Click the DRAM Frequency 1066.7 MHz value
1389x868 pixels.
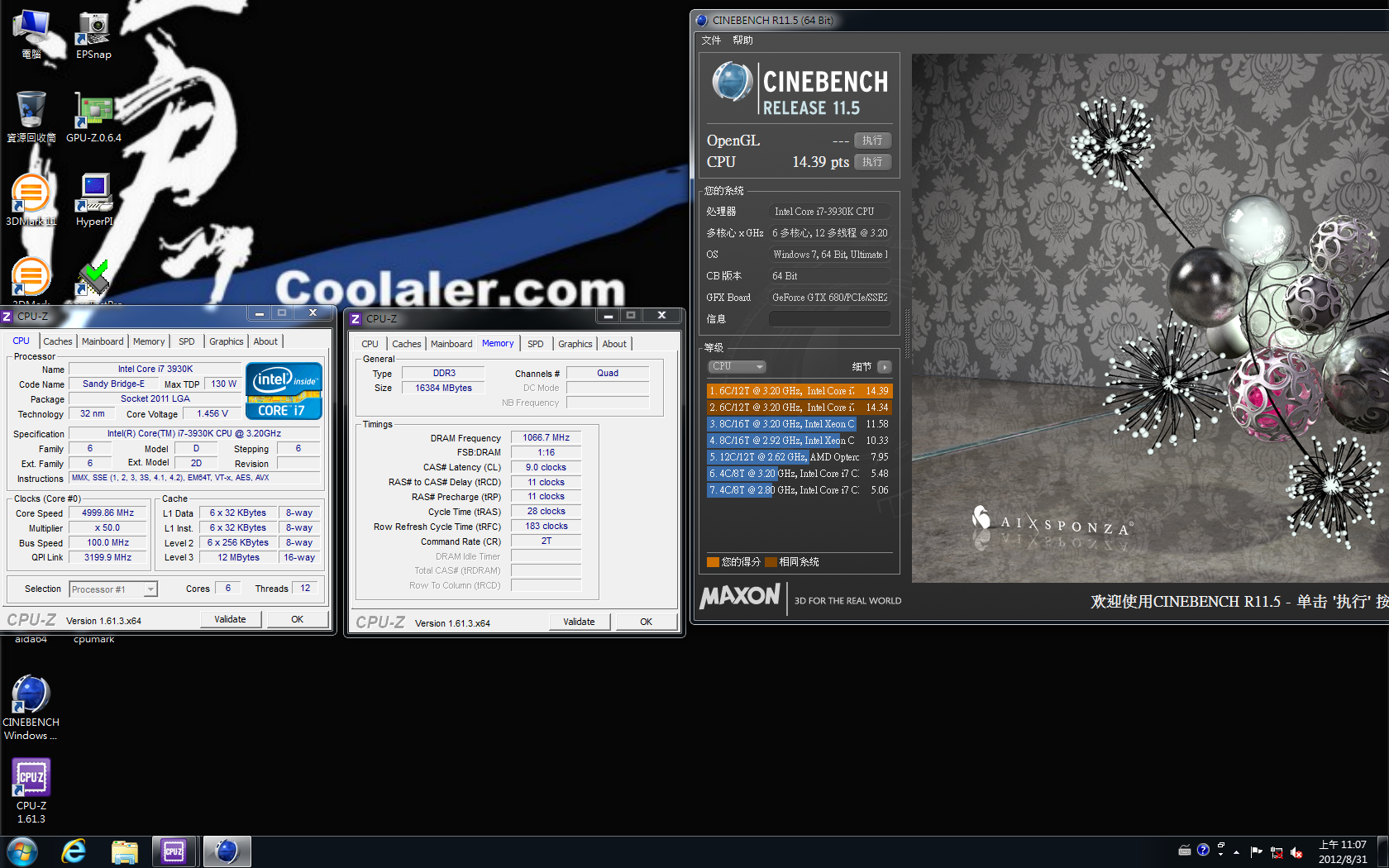(546, 438)
